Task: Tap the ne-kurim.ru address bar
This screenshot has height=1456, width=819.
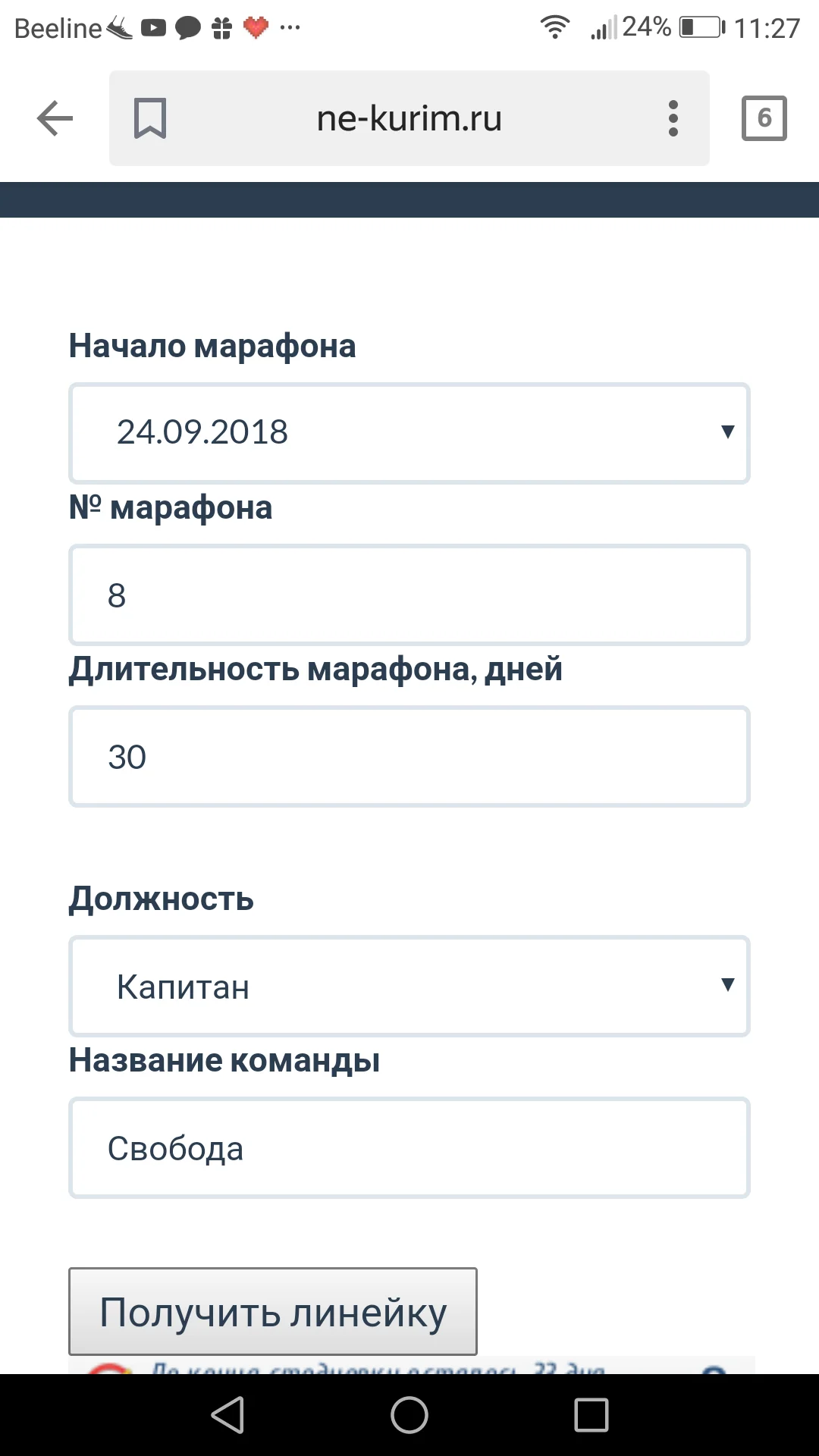Action: point(409,118)
